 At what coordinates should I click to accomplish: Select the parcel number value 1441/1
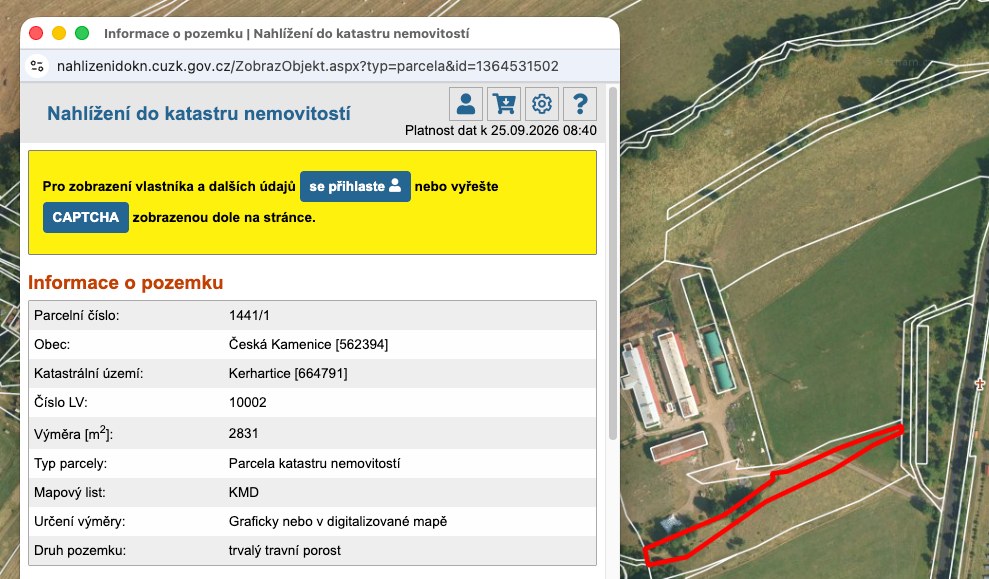click(249, 315)
